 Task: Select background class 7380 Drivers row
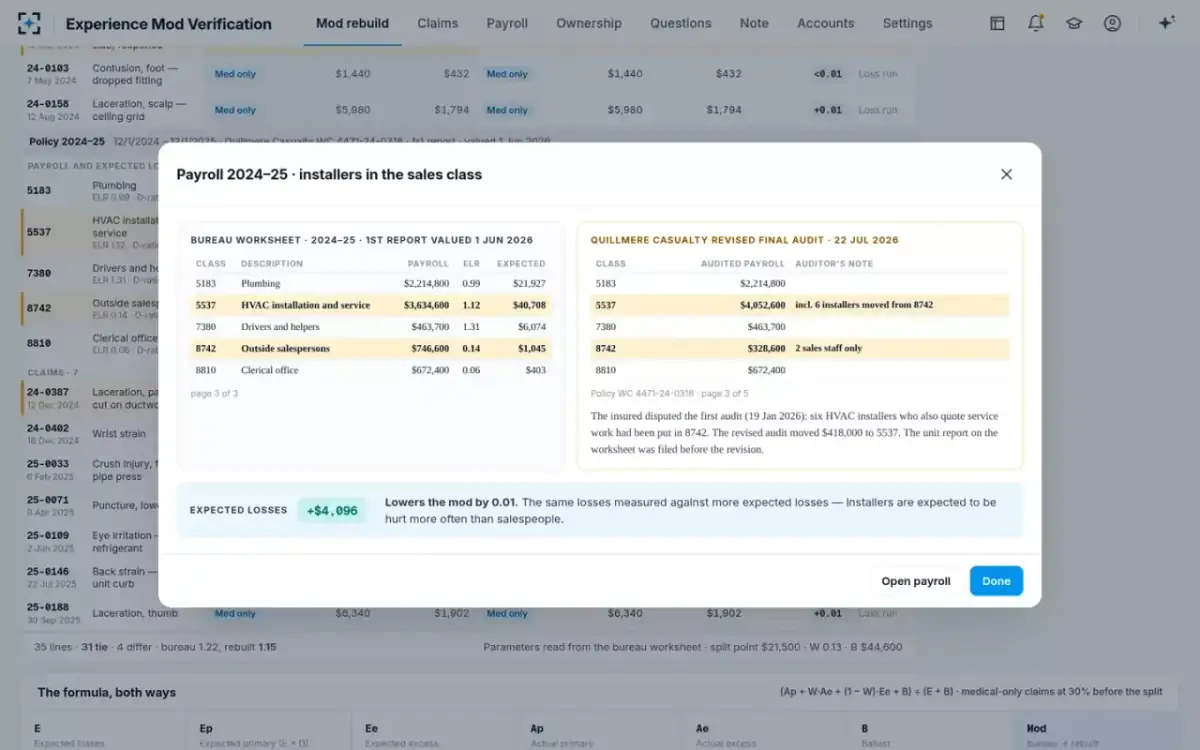(90, 272)
